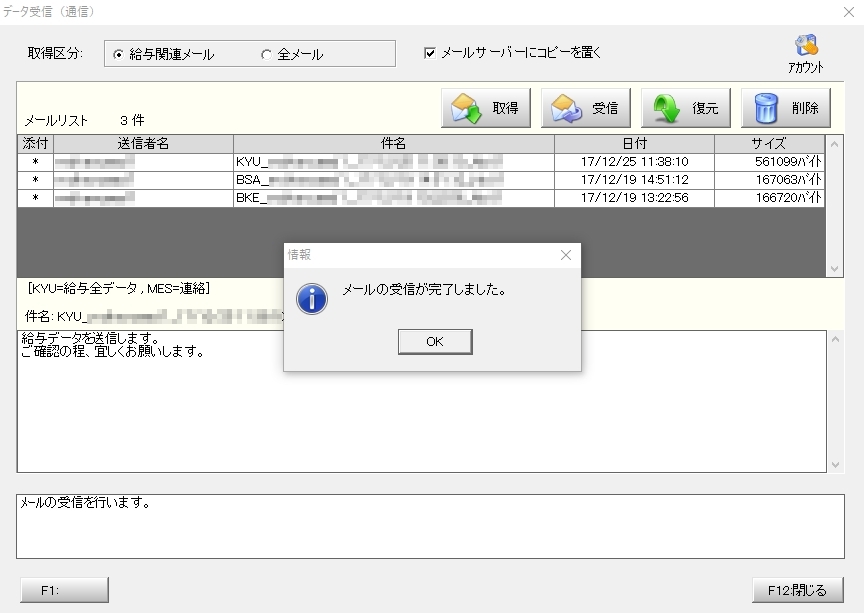864x613 pixels.
Task: Click attachment asterisk in BKE_ row
Action: click(x=35, y=198)
